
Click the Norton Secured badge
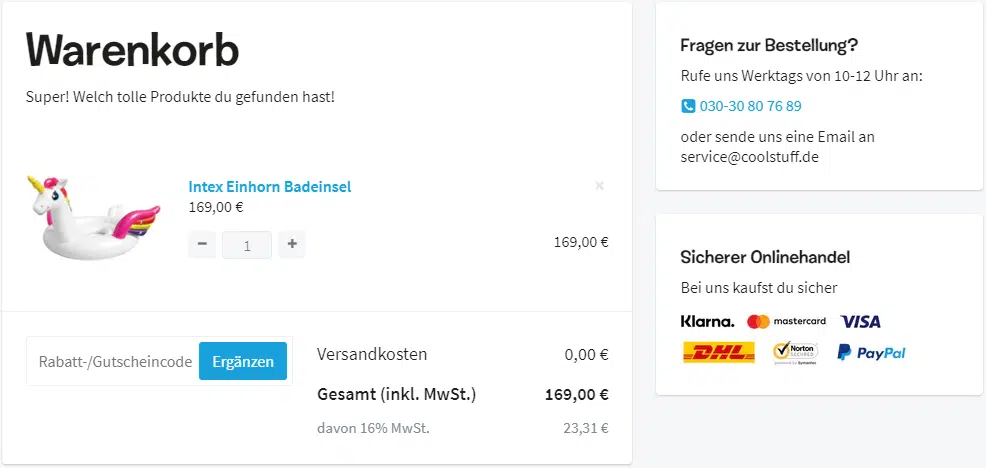[795, 352]
